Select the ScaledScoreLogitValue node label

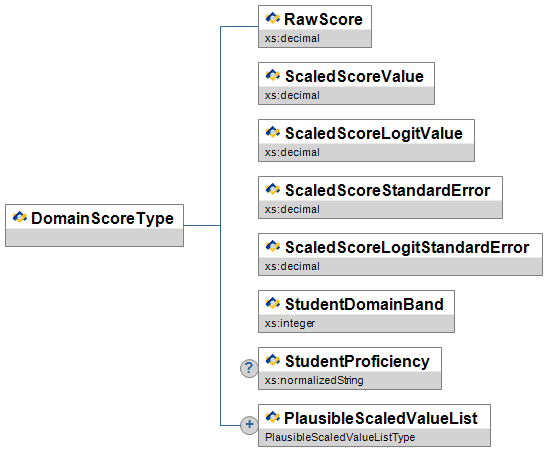pyautogui.click(x=374, y=134)
